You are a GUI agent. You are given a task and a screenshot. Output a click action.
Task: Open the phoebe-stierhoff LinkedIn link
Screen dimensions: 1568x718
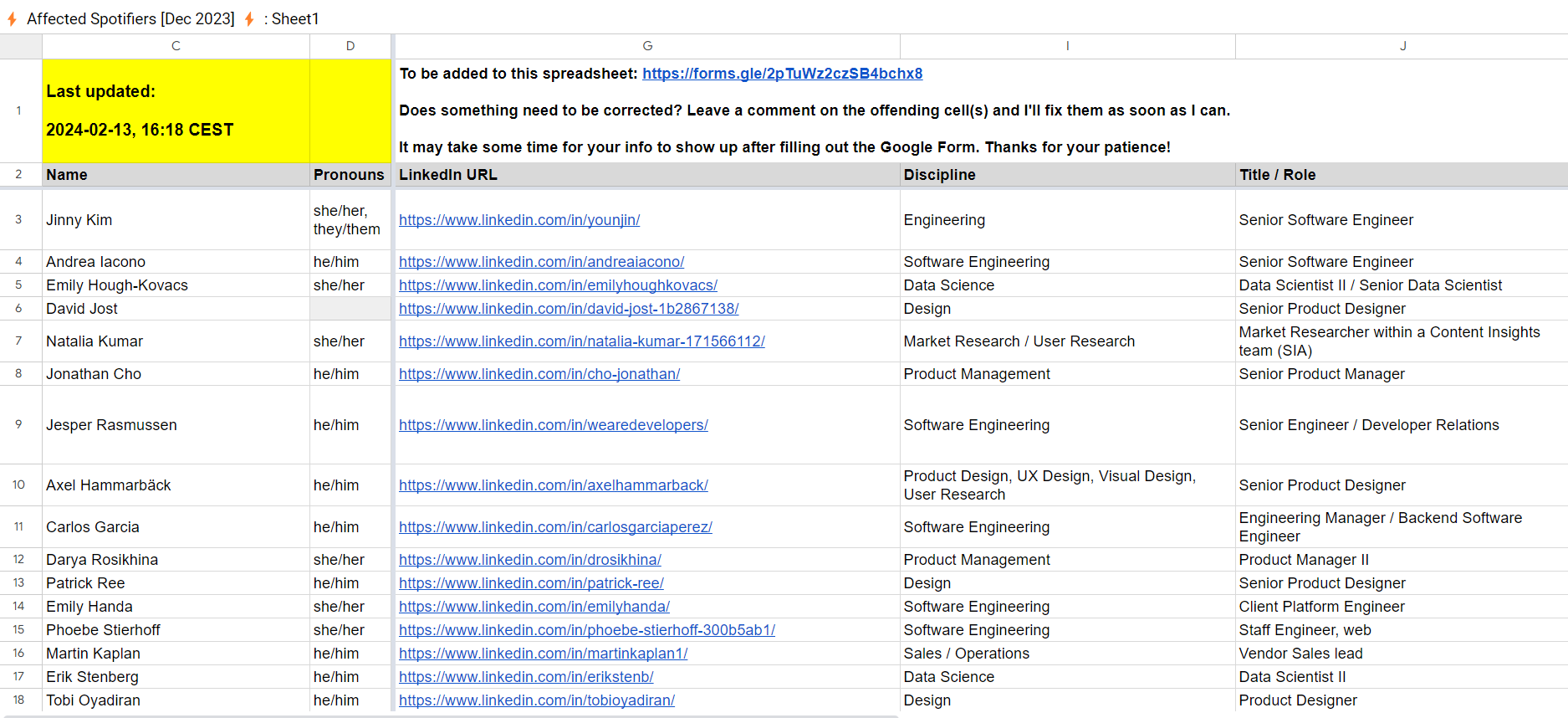(587, 630)
